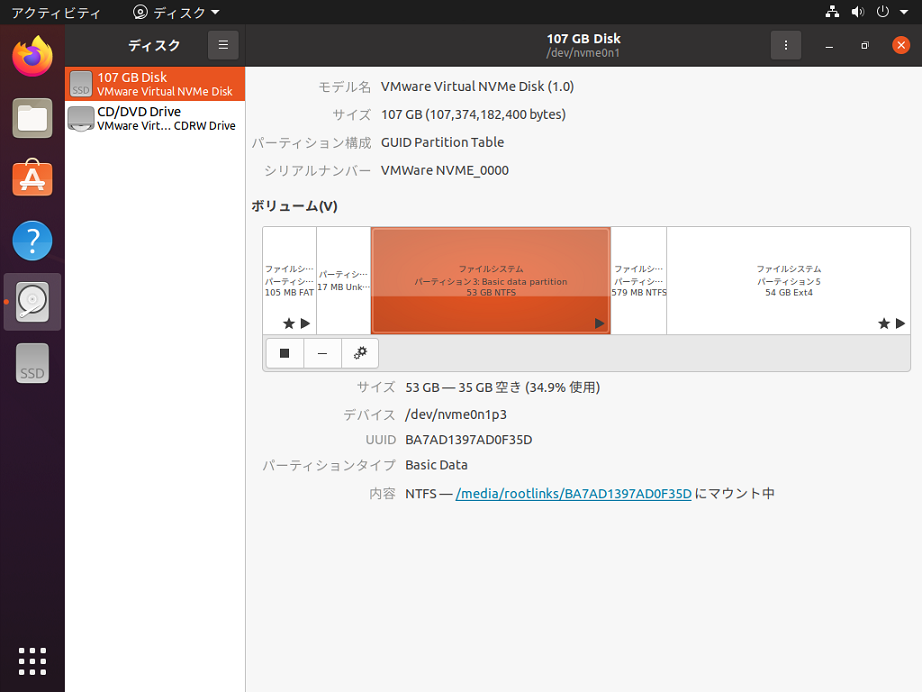Viewport: 922px width, 692px height.
Task: Select the 107 GB Disk in the sidebar
Action: click(155, 84)
